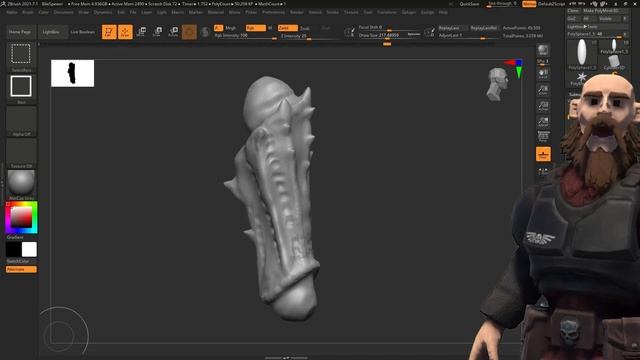Screen dimensions: 640x360
Task: Open the Stroke menu
Action: 332,12
